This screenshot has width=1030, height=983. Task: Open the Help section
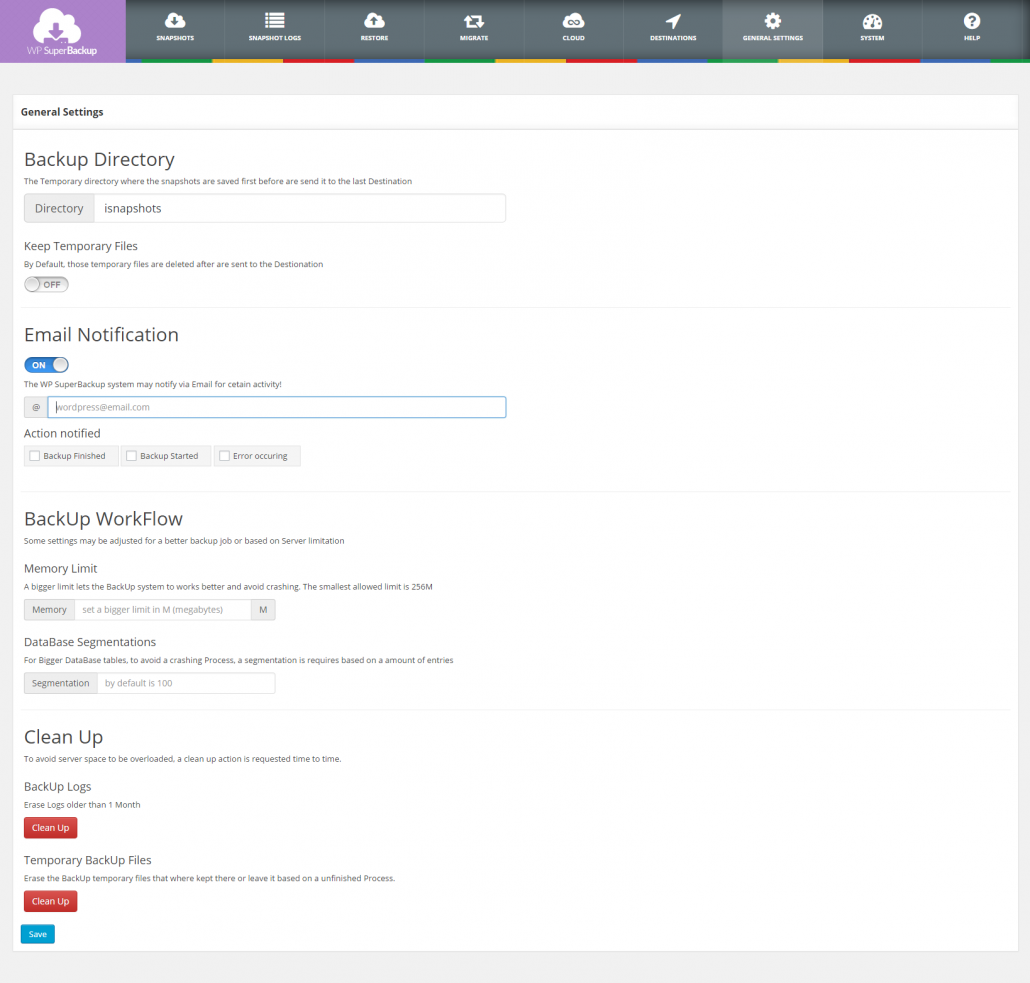pos(971,30)
